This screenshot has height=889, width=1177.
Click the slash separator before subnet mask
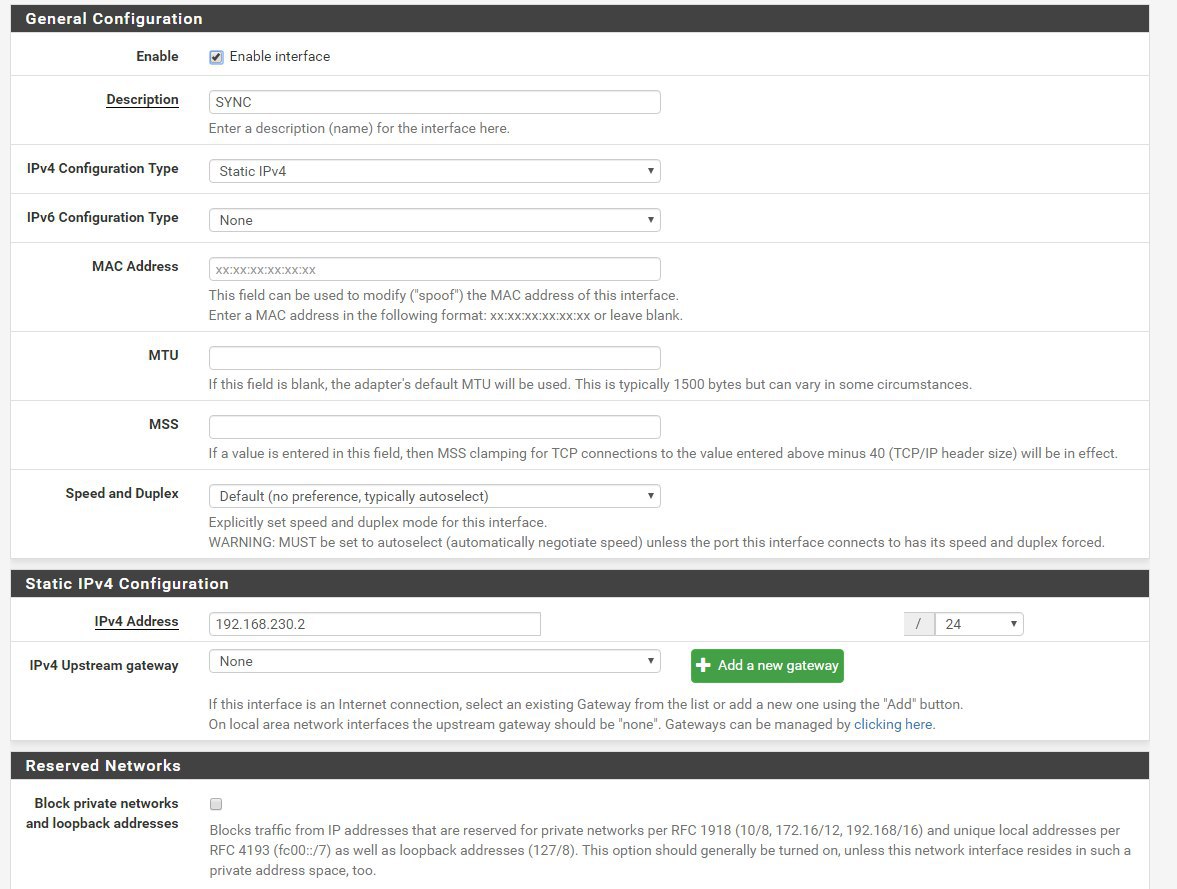(x=919, y=624)
